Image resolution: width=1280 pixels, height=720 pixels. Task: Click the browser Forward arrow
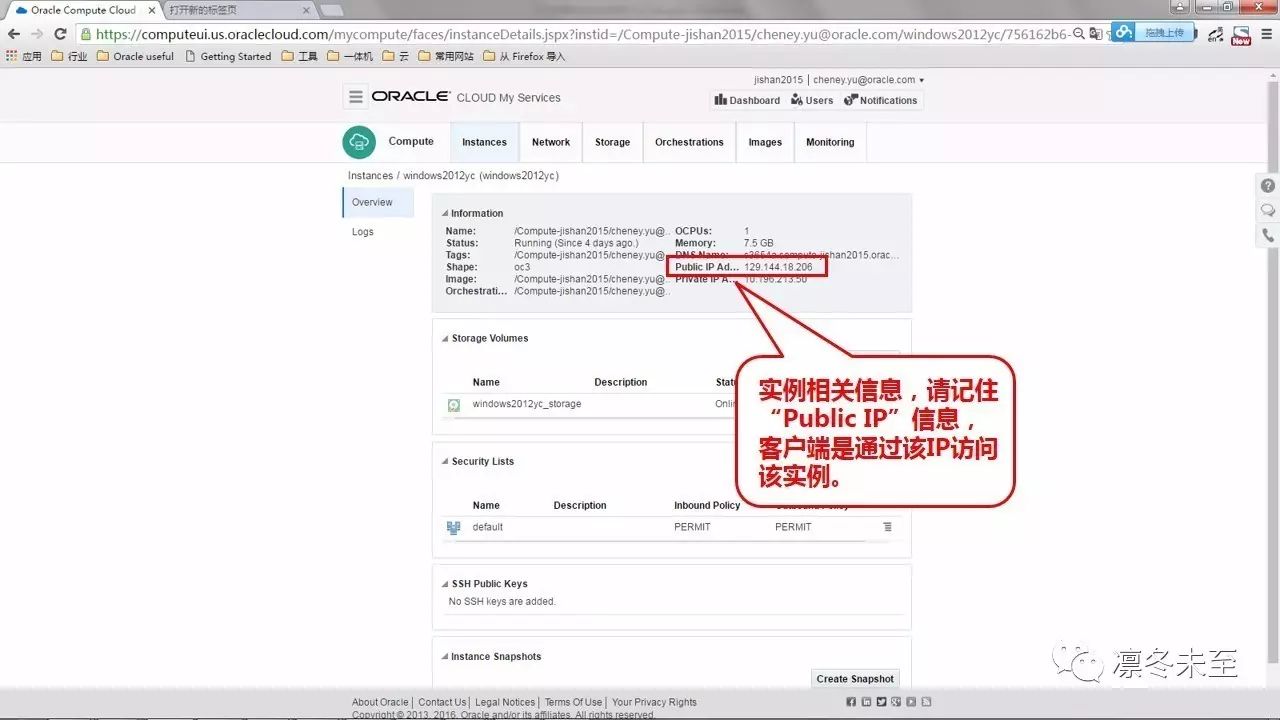coord(37,33)
